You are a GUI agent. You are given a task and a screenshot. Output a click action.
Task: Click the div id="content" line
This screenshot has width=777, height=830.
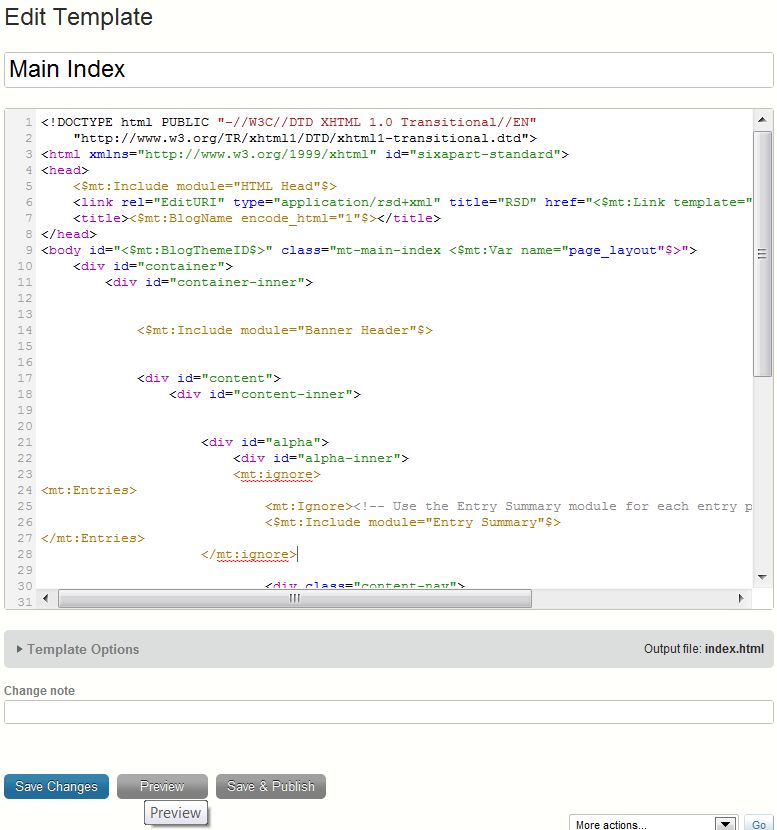click(x=209, y=378)
